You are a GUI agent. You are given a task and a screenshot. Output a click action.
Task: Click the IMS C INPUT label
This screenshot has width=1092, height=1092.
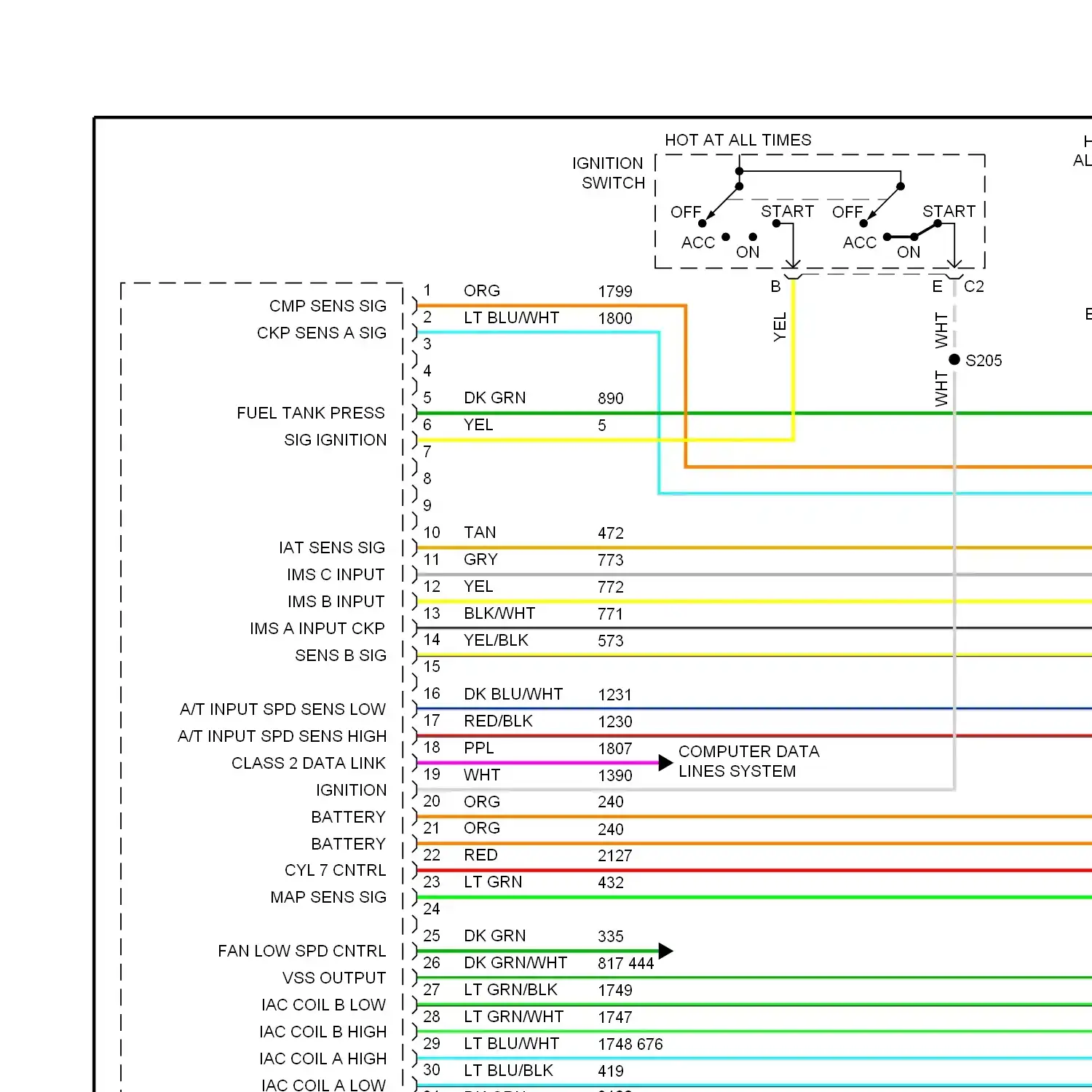336,574
